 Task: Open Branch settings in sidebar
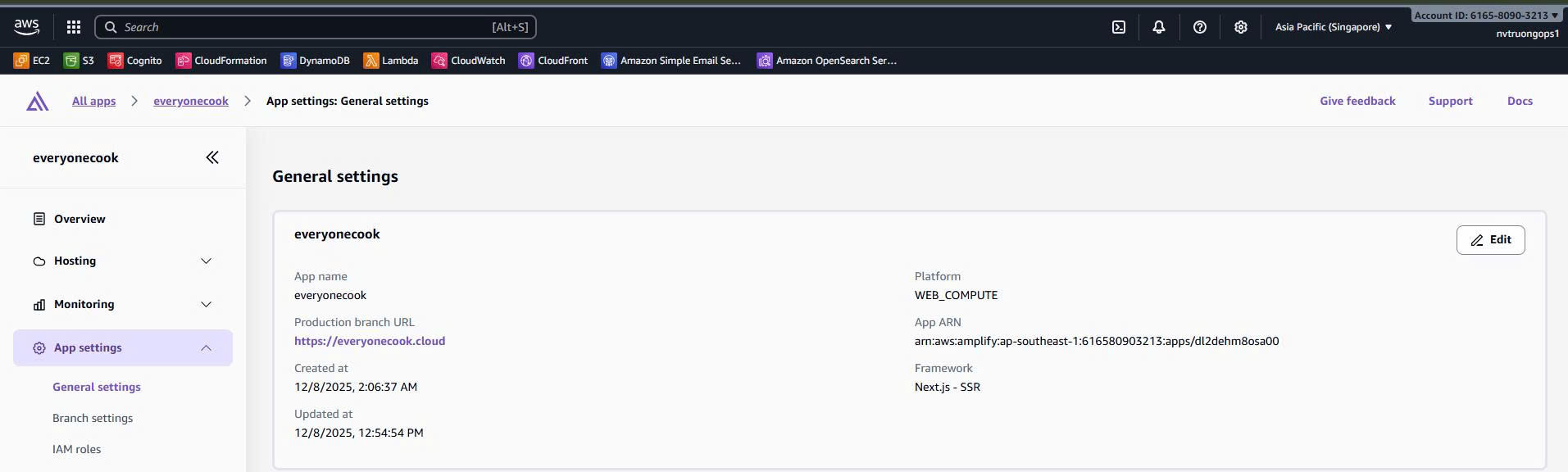(x=93, y=418)
